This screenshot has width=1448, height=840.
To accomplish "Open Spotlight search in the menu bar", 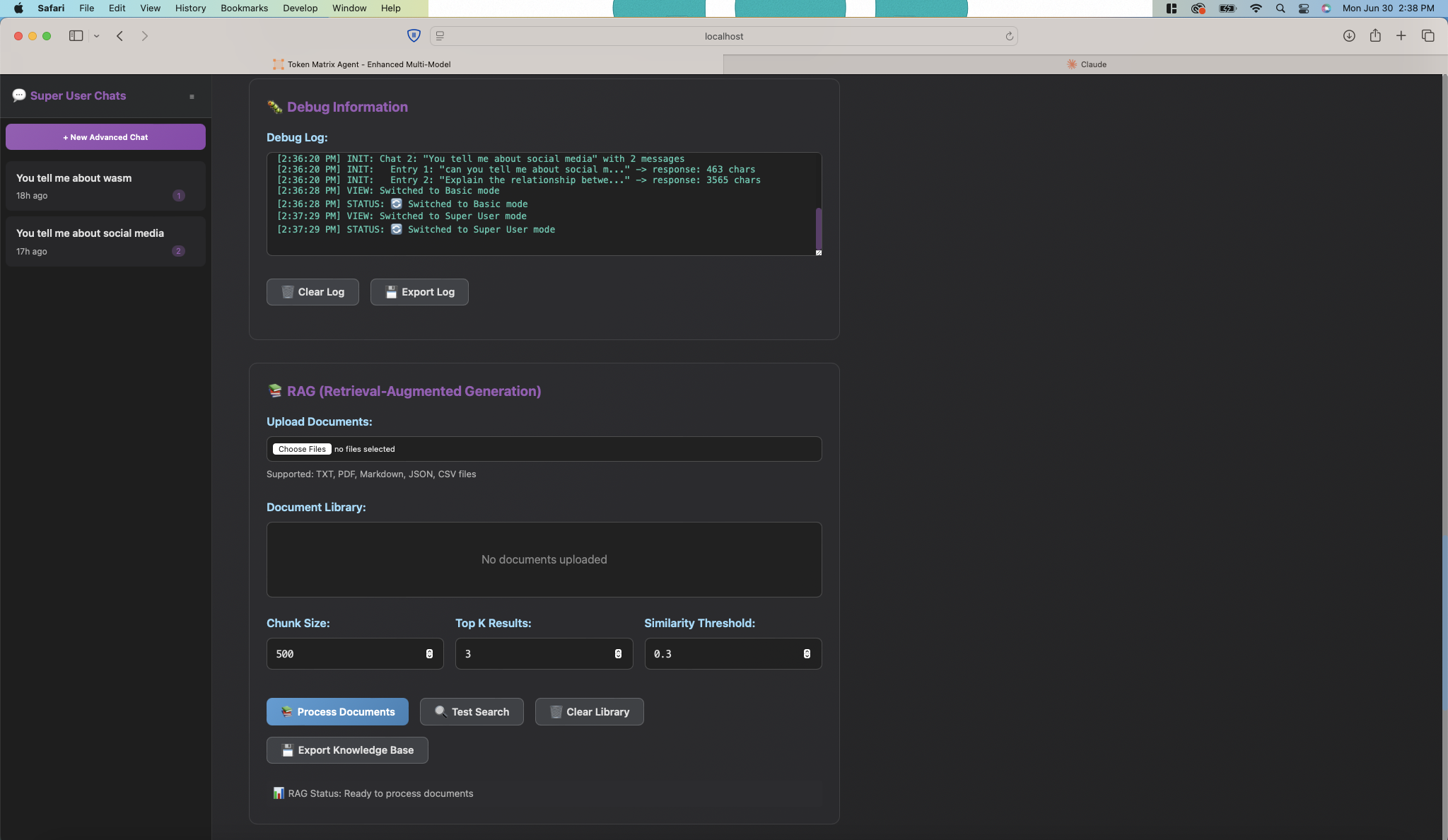I will pyautogui.click(x=1280, y=8).
